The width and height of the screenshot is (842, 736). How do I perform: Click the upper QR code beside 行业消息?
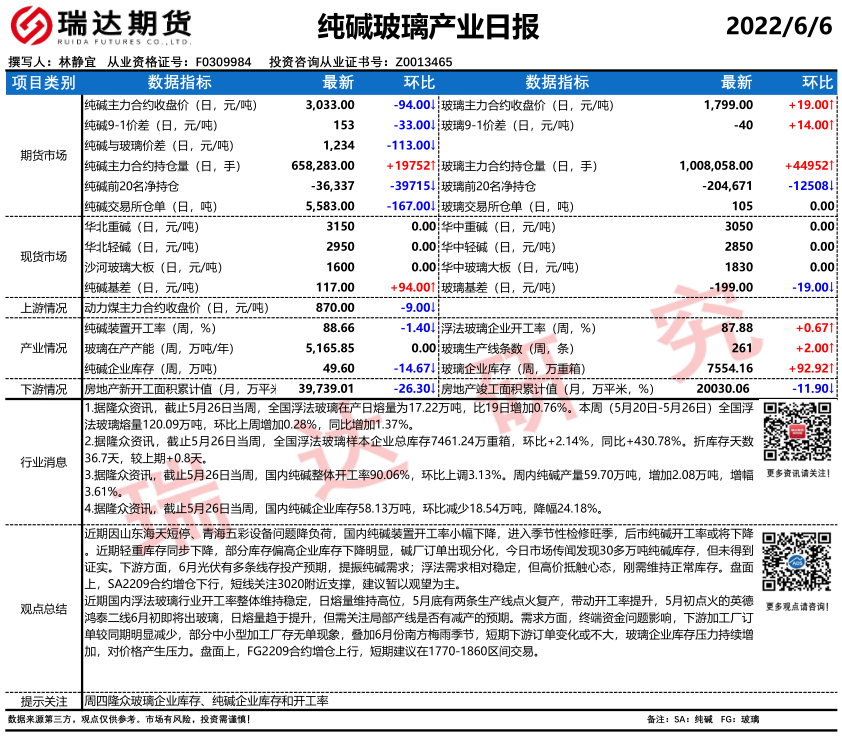coord(796,430)
